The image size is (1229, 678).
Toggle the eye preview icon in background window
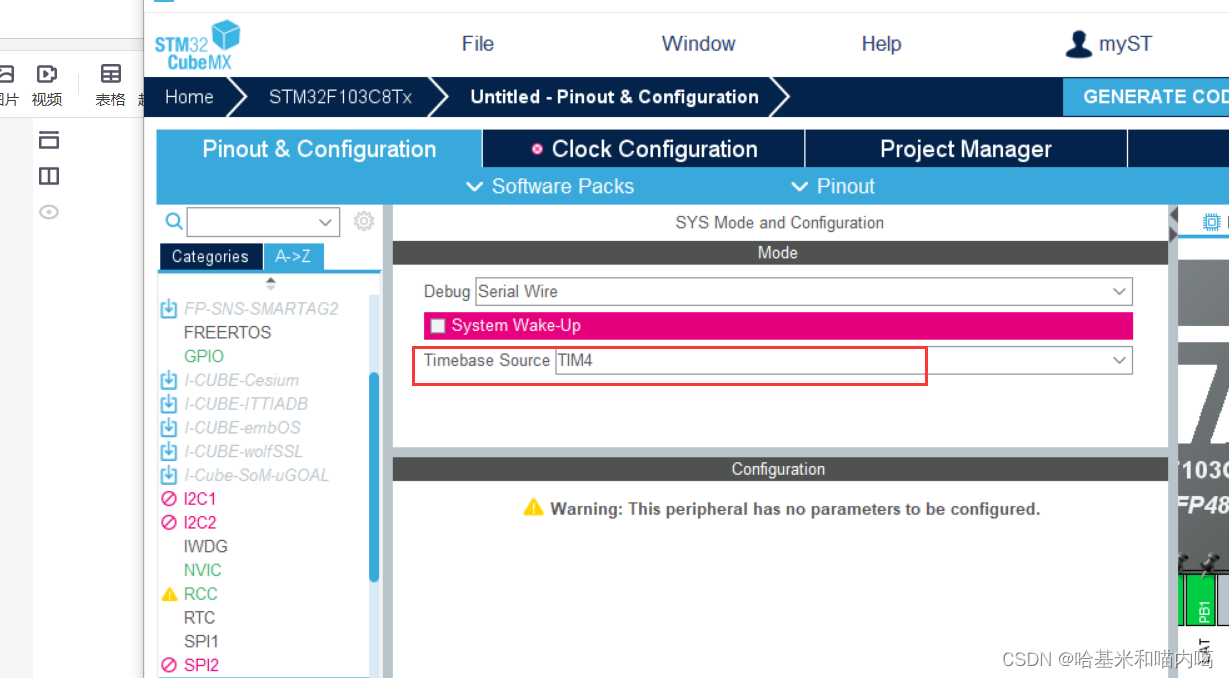pyautogui.click(x=49, y=212)
